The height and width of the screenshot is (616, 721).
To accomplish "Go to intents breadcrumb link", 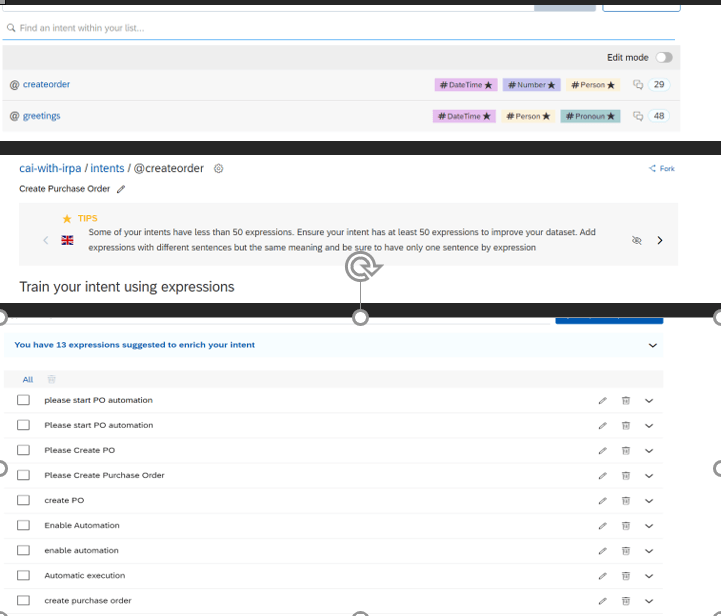I will pos(107,168).
